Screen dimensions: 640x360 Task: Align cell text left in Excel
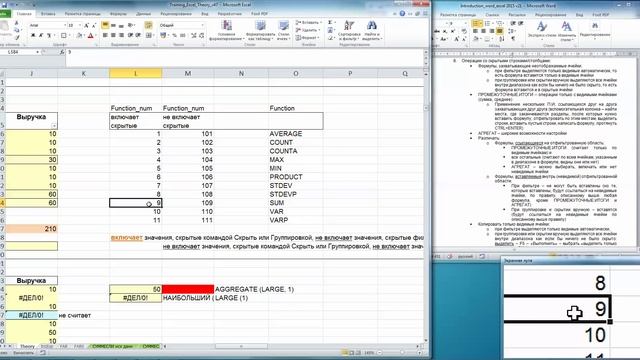[x=105, y=35]
